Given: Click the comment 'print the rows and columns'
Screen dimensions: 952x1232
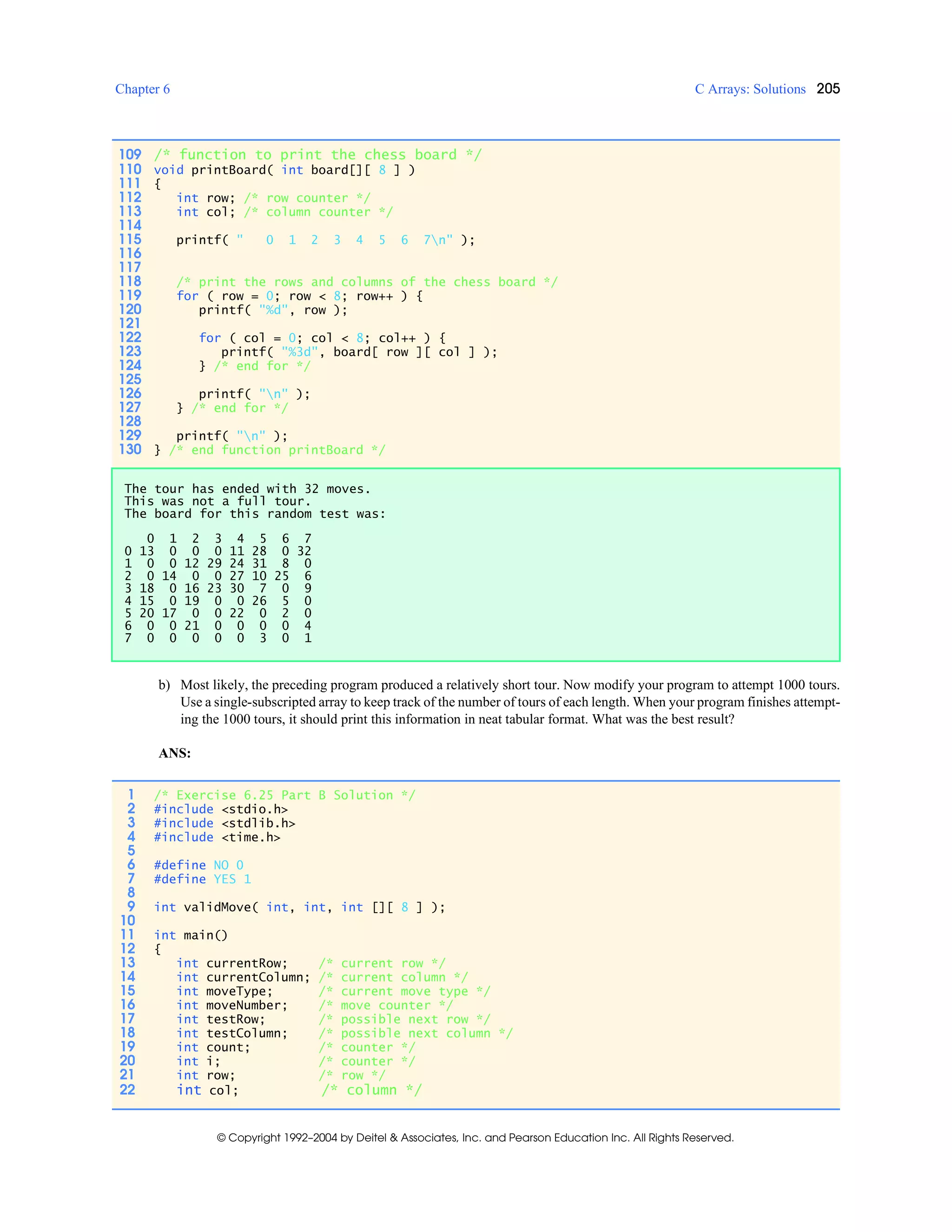Looking at the screenshot, I should point(367,282).
